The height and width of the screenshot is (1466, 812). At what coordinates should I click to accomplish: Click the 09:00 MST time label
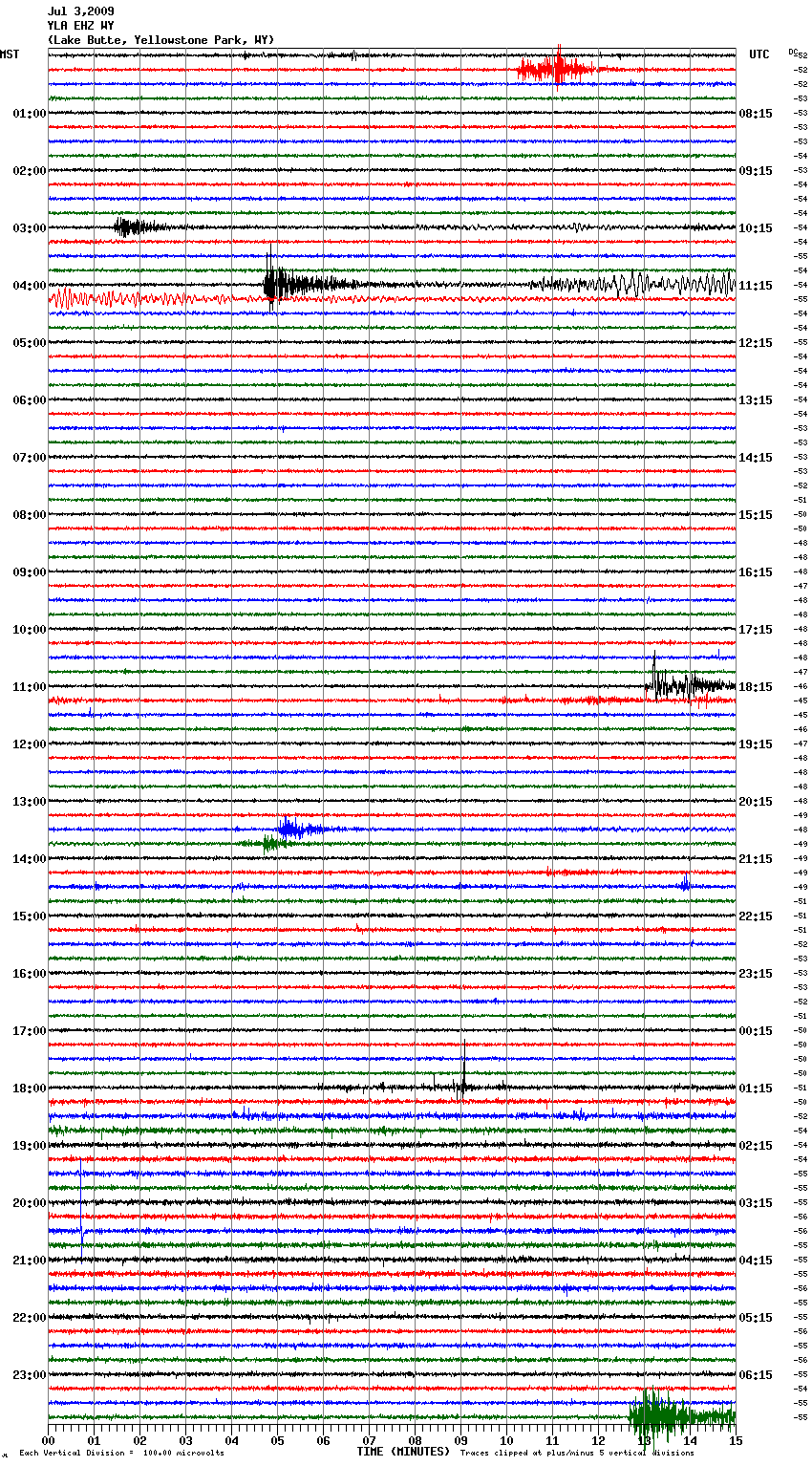click(x=30, y=572)
